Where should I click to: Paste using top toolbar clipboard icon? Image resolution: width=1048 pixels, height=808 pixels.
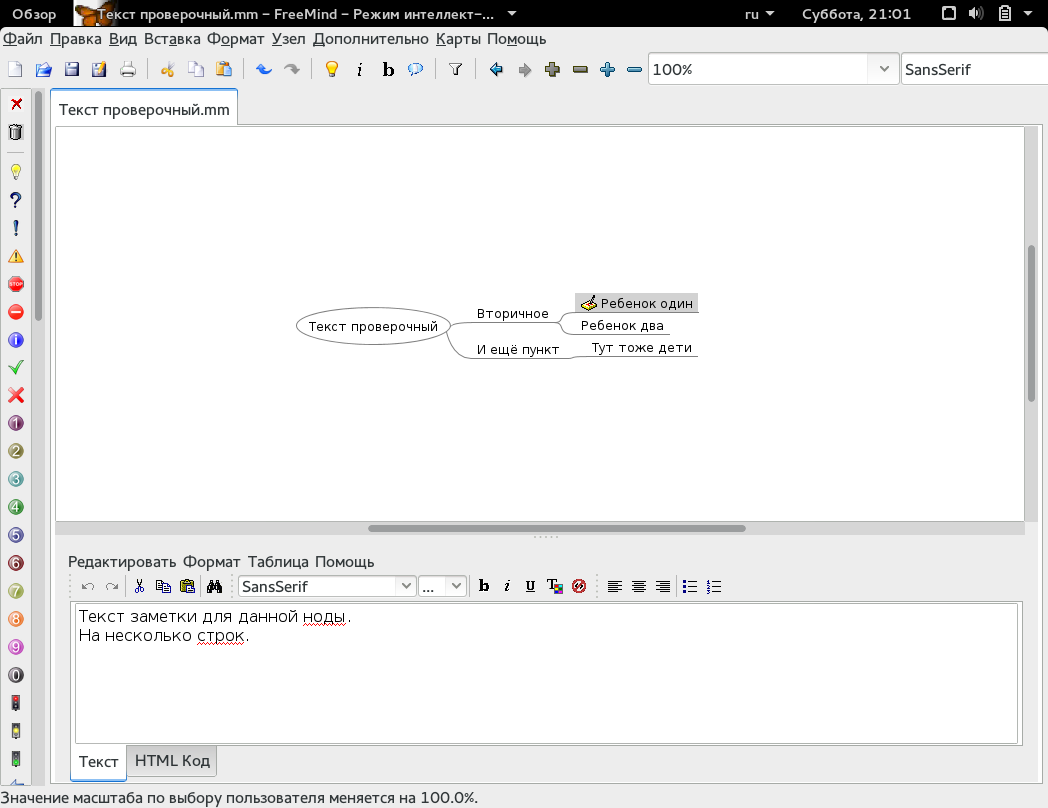(x=223, y=69)
